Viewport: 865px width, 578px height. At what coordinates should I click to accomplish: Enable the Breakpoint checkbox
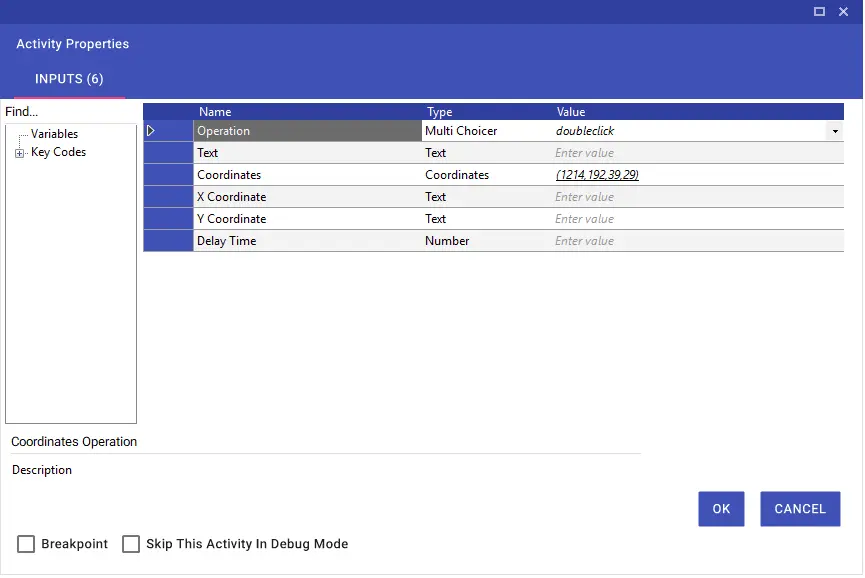click(26, 544)
